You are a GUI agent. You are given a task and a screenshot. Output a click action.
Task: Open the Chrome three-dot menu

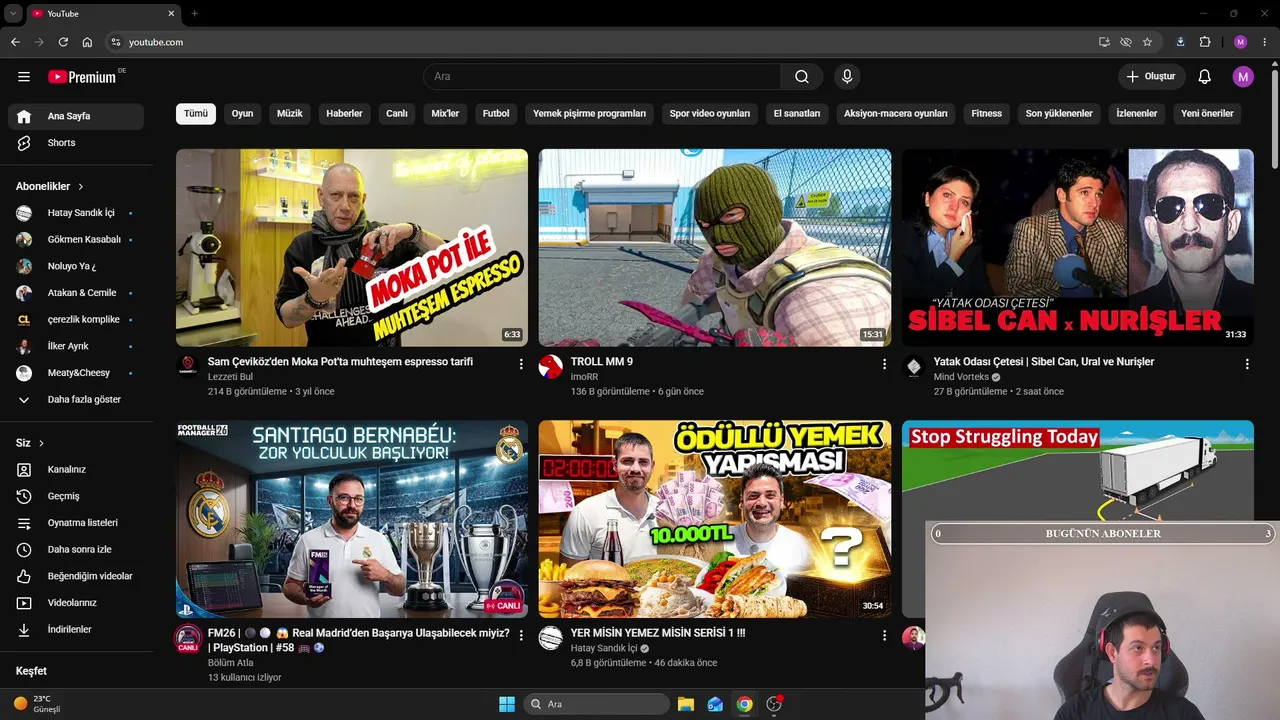pos(1263,42)
